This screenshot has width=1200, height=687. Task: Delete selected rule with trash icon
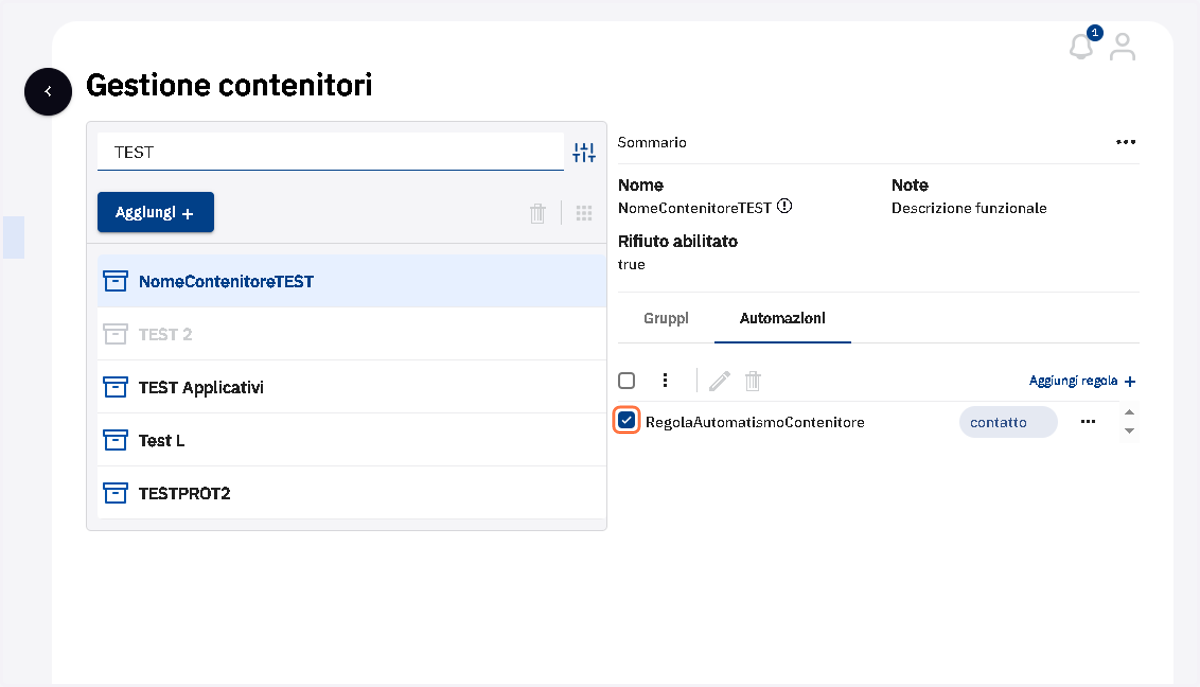pos(753,380)
